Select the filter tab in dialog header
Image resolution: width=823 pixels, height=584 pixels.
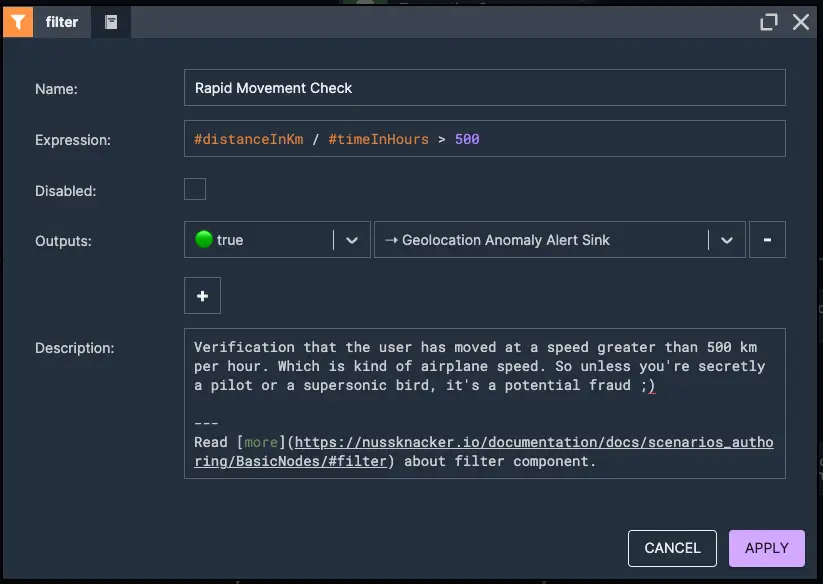[x=62, y=22]
